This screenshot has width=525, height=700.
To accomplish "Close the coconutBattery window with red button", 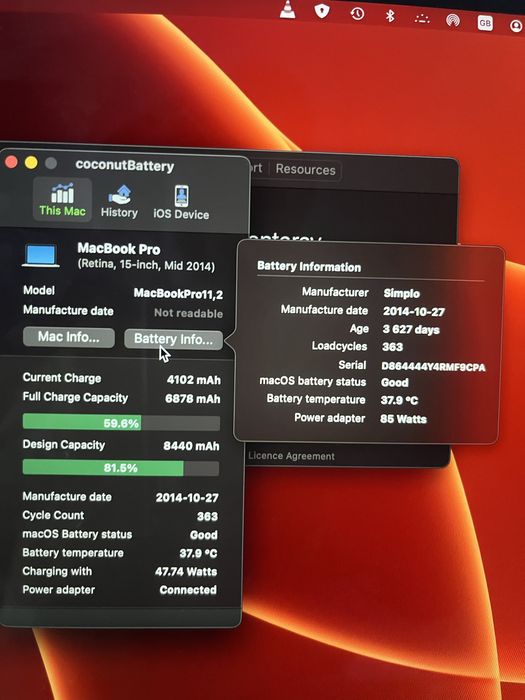I will [x=11, y=162].
